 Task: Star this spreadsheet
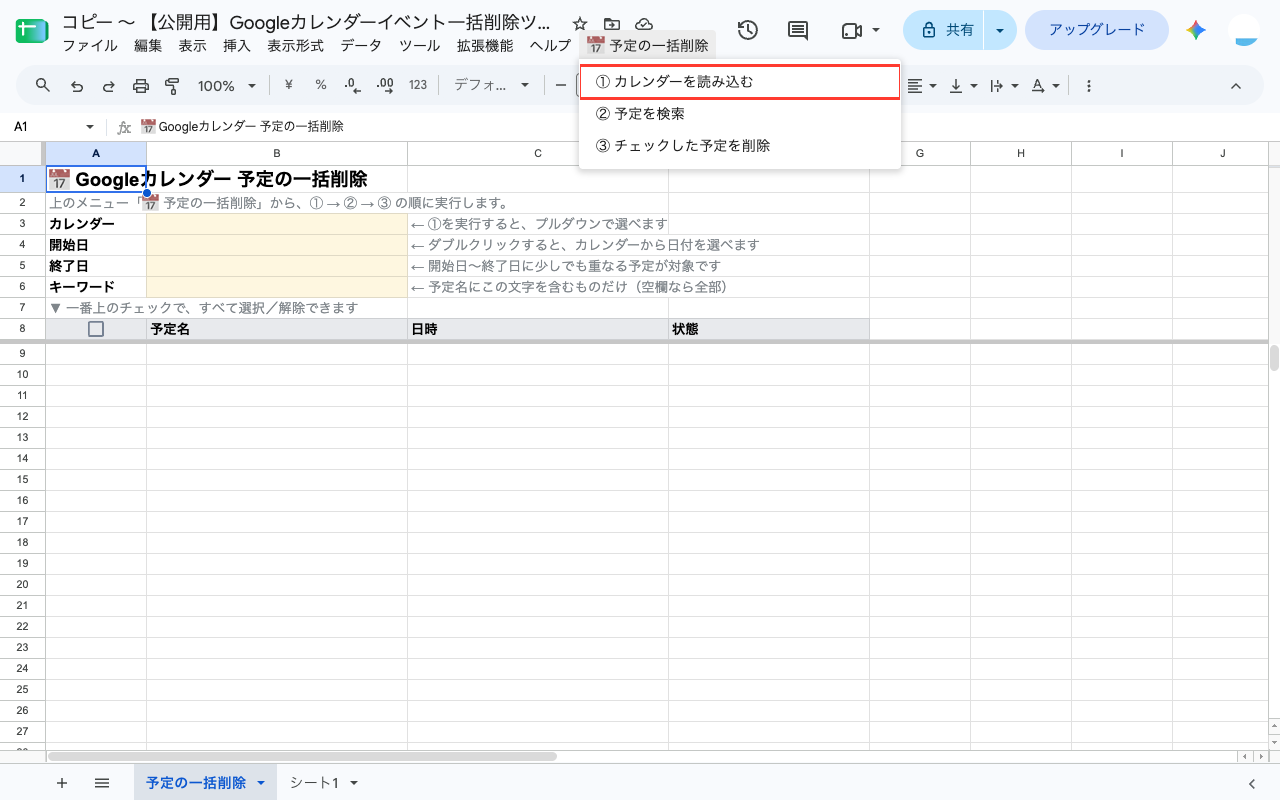coord(580,24)
